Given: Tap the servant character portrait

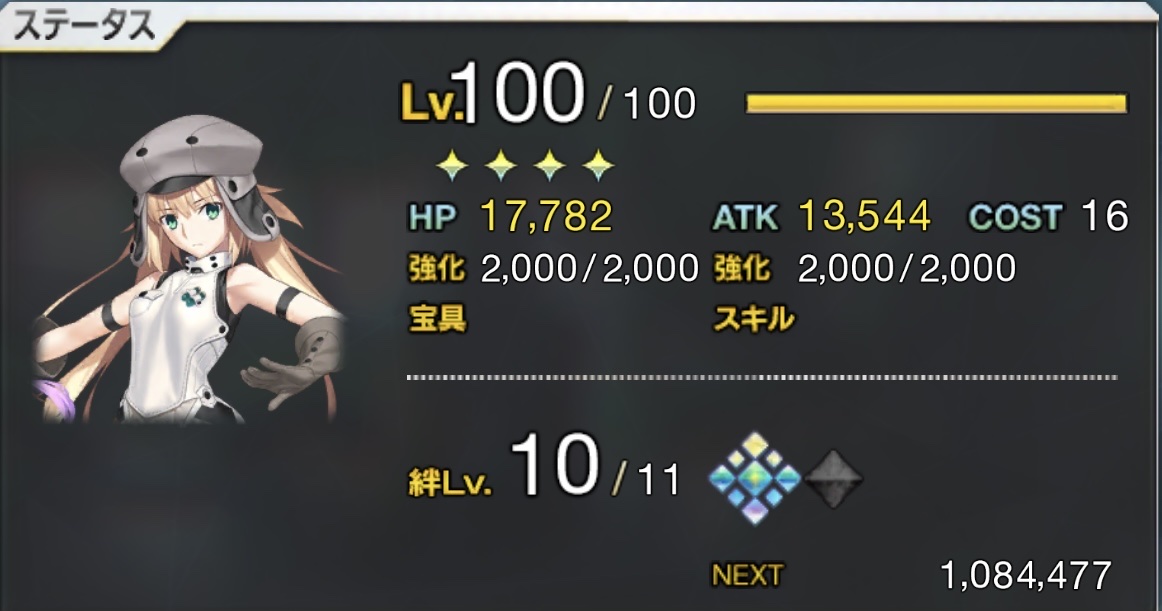Looking at the screenshot, I should 187,271.
